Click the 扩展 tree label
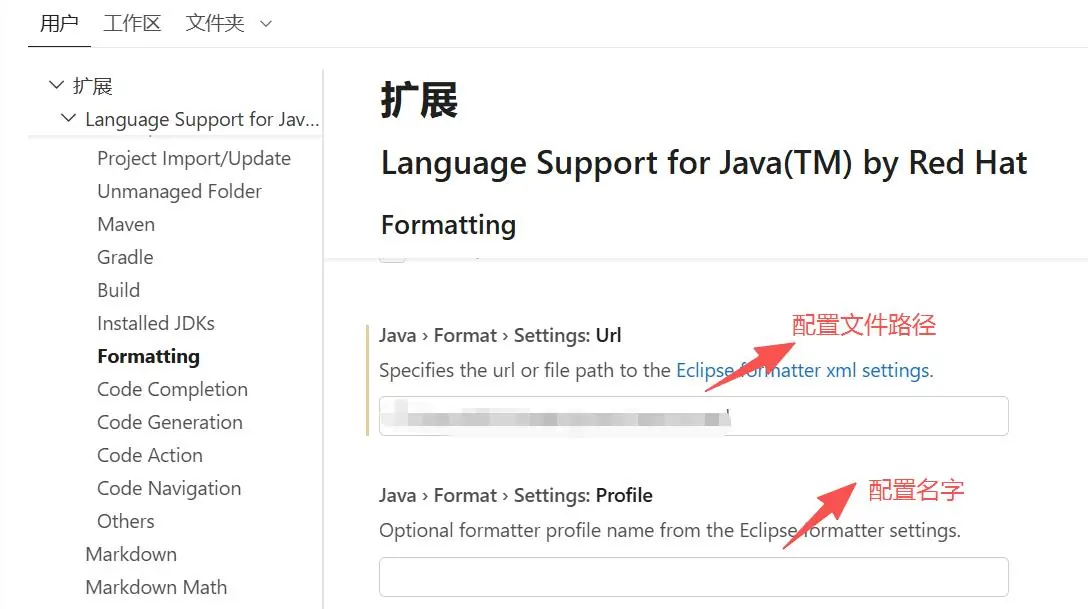The width and height of the screenshot is (1088, 609). pyautogui.click(x=92, y=86)
